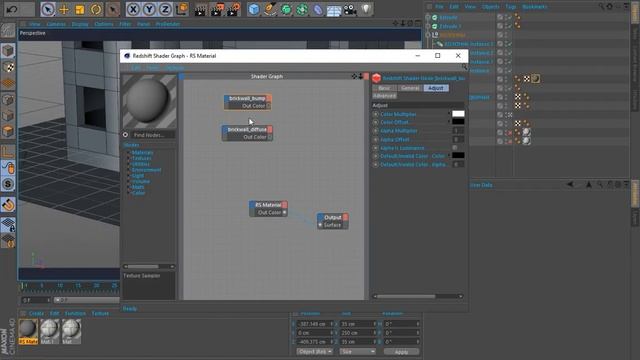Open the Size dropdown in Coordinates
Viewport: 640px width, 360px height.
(x=358, y=351)
